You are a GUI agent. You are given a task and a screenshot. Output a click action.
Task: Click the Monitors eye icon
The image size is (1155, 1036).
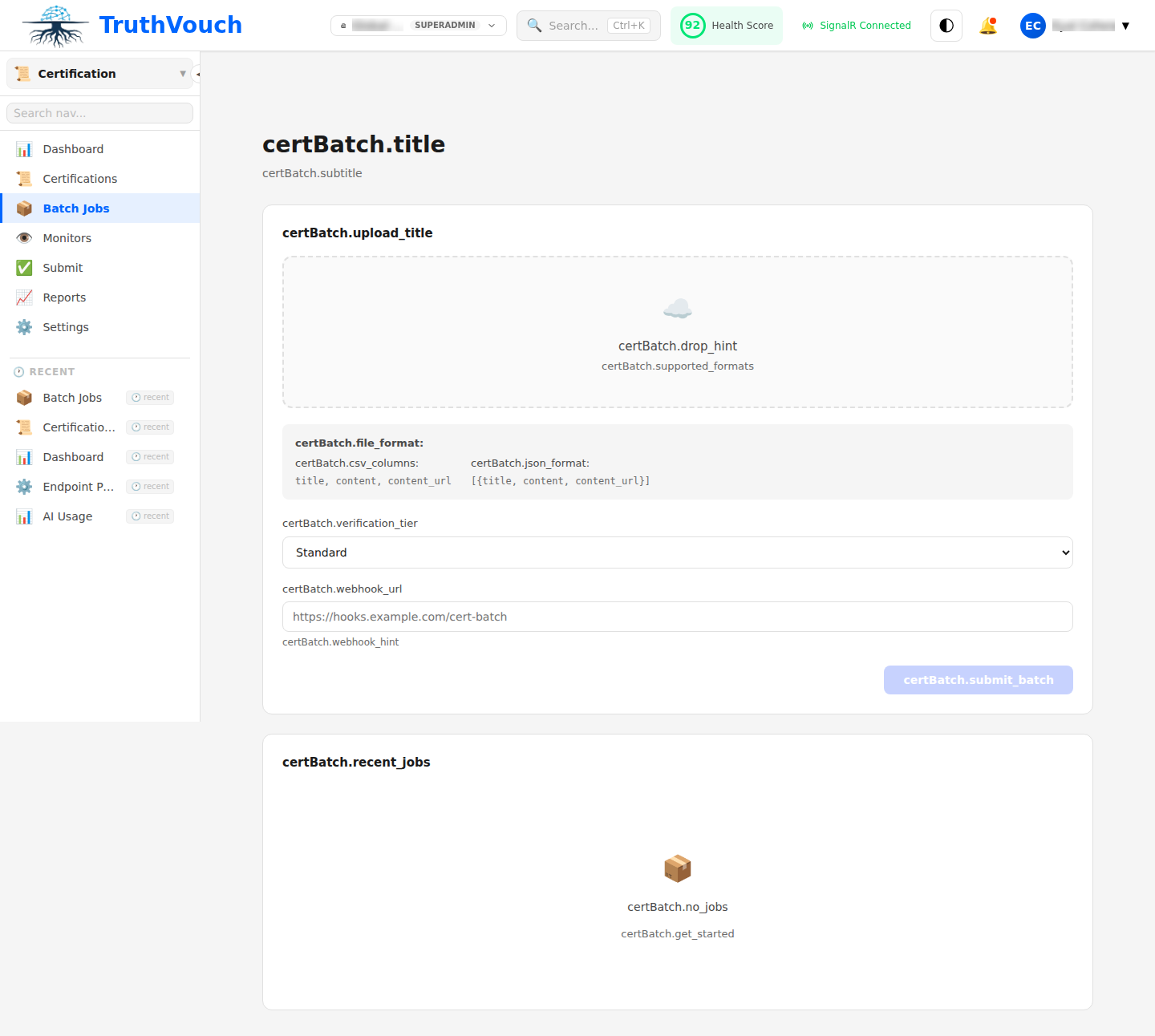pos(24,237)
